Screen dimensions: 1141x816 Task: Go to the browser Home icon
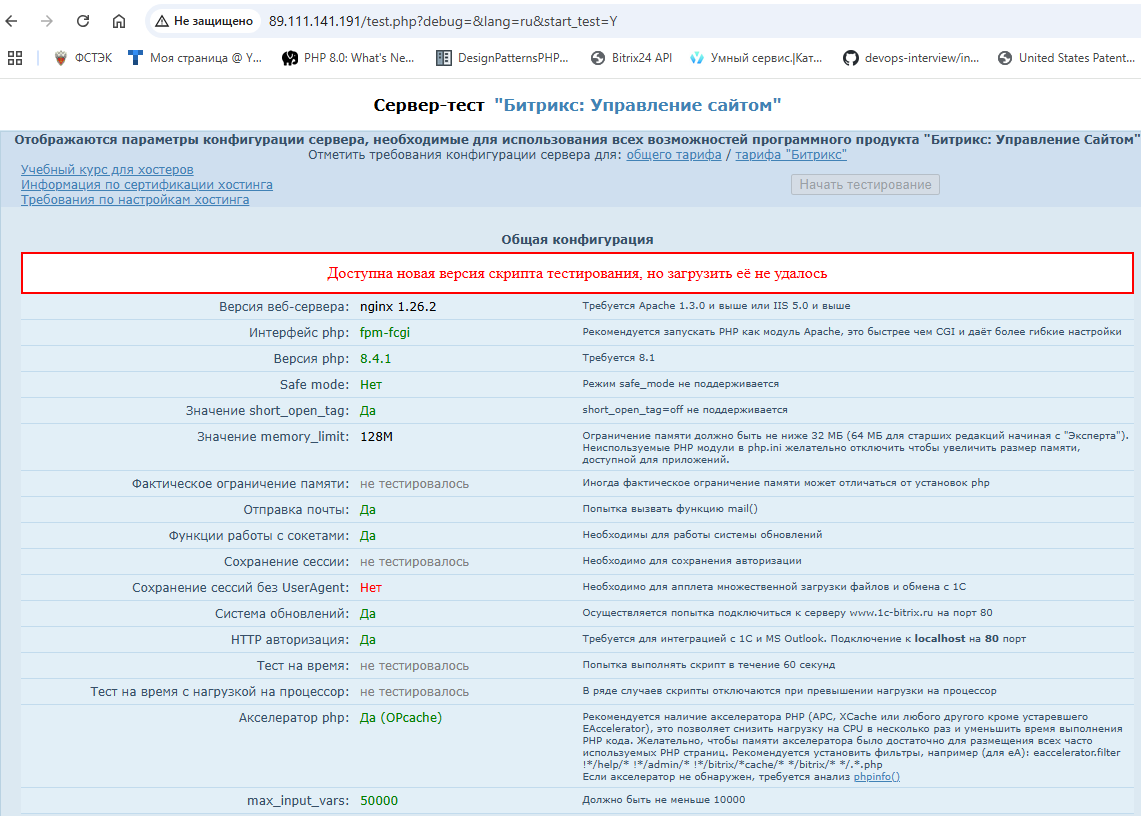119,21
